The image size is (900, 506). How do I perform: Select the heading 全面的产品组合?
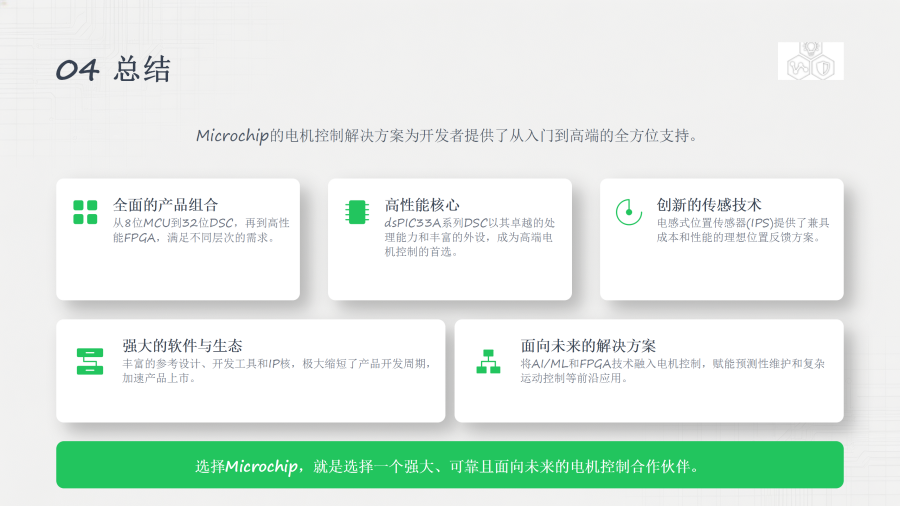(x=165, y=205)
